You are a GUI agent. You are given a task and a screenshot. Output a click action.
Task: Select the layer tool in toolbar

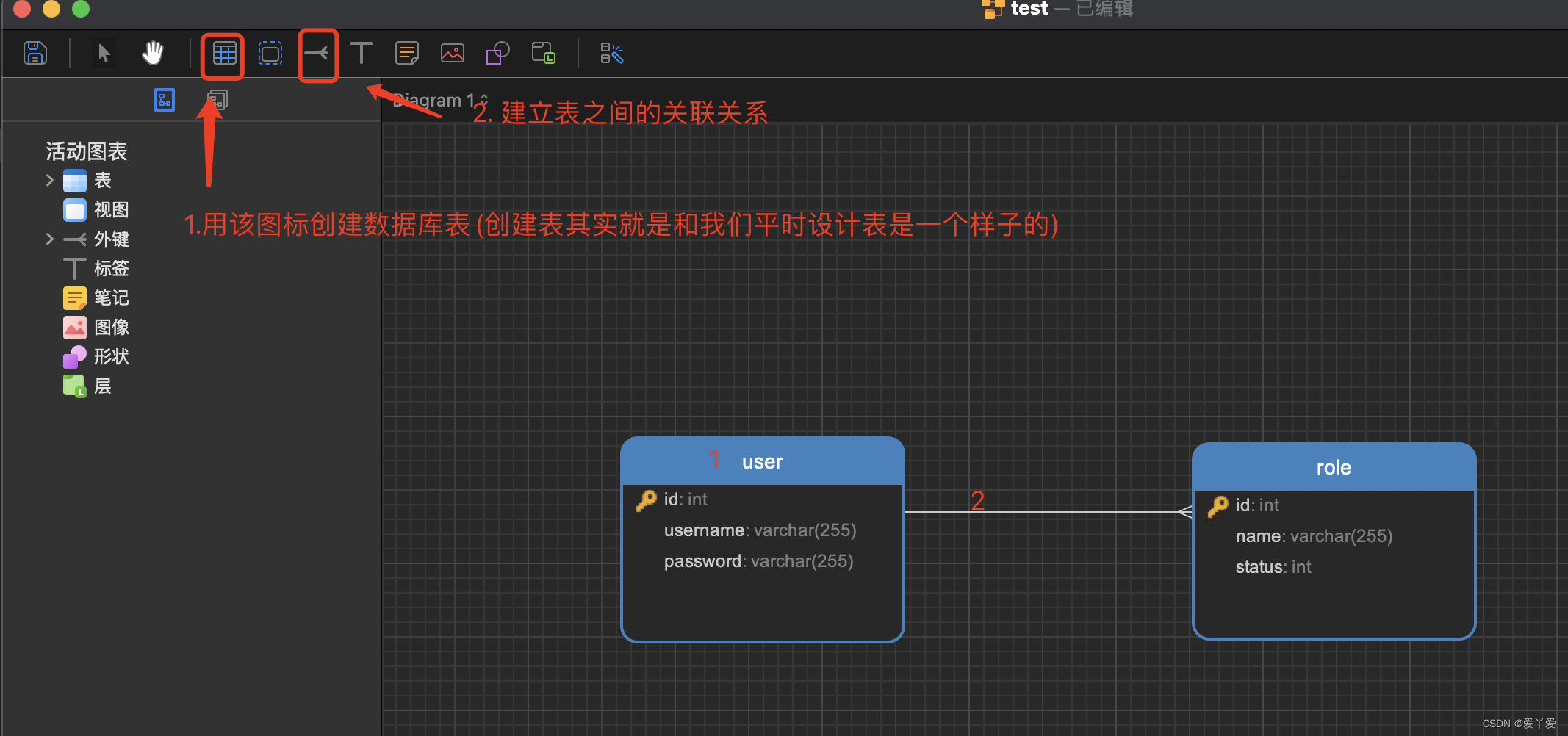[x=543, y=53]
